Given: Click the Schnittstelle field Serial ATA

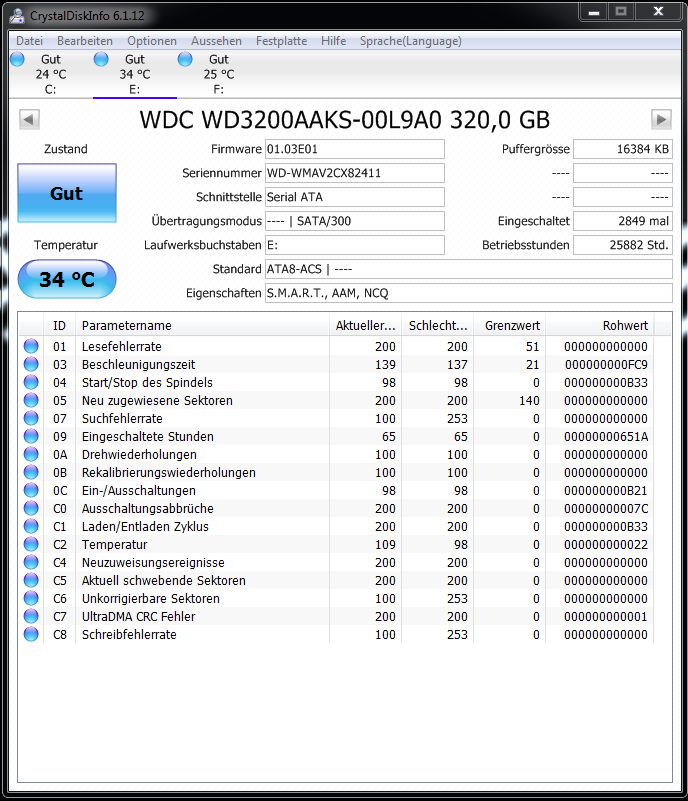Looking at the screenshot, I should pyautogui.click(x=354, y=197).
